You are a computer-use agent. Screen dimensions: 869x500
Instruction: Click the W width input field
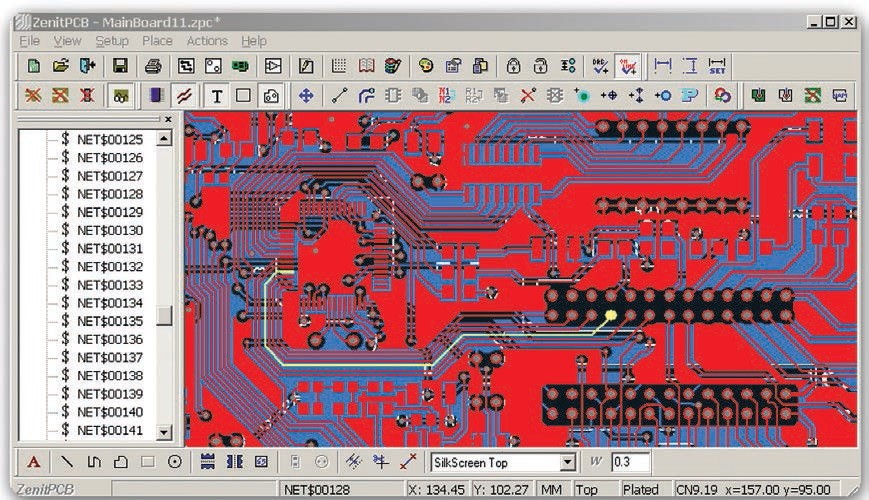630,462
